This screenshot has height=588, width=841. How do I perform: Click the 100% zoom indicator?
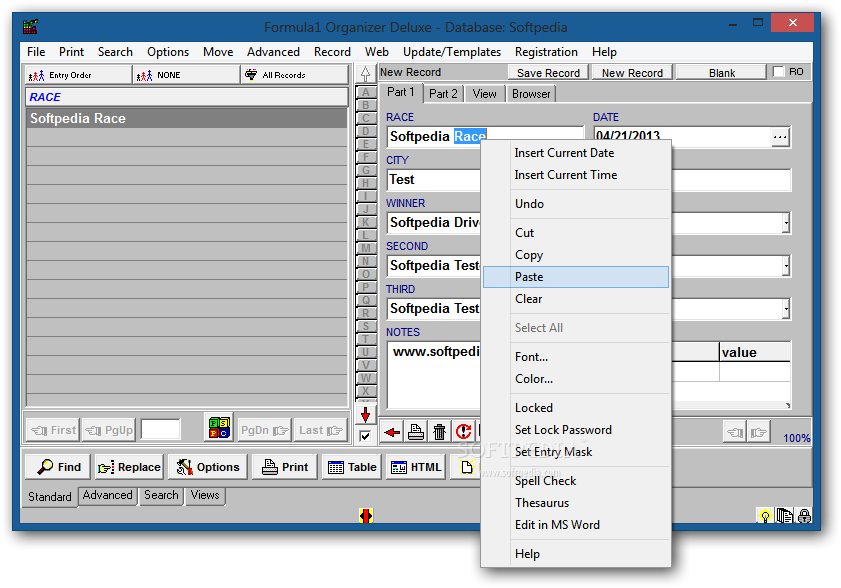[796, 438]
